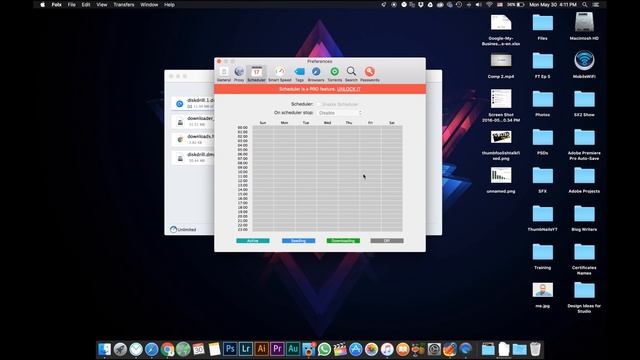Image resolution: width=640 pixels, height=360 pixels.
Task: Open Adobe Audition from the dock
Action: coord(293,349)
